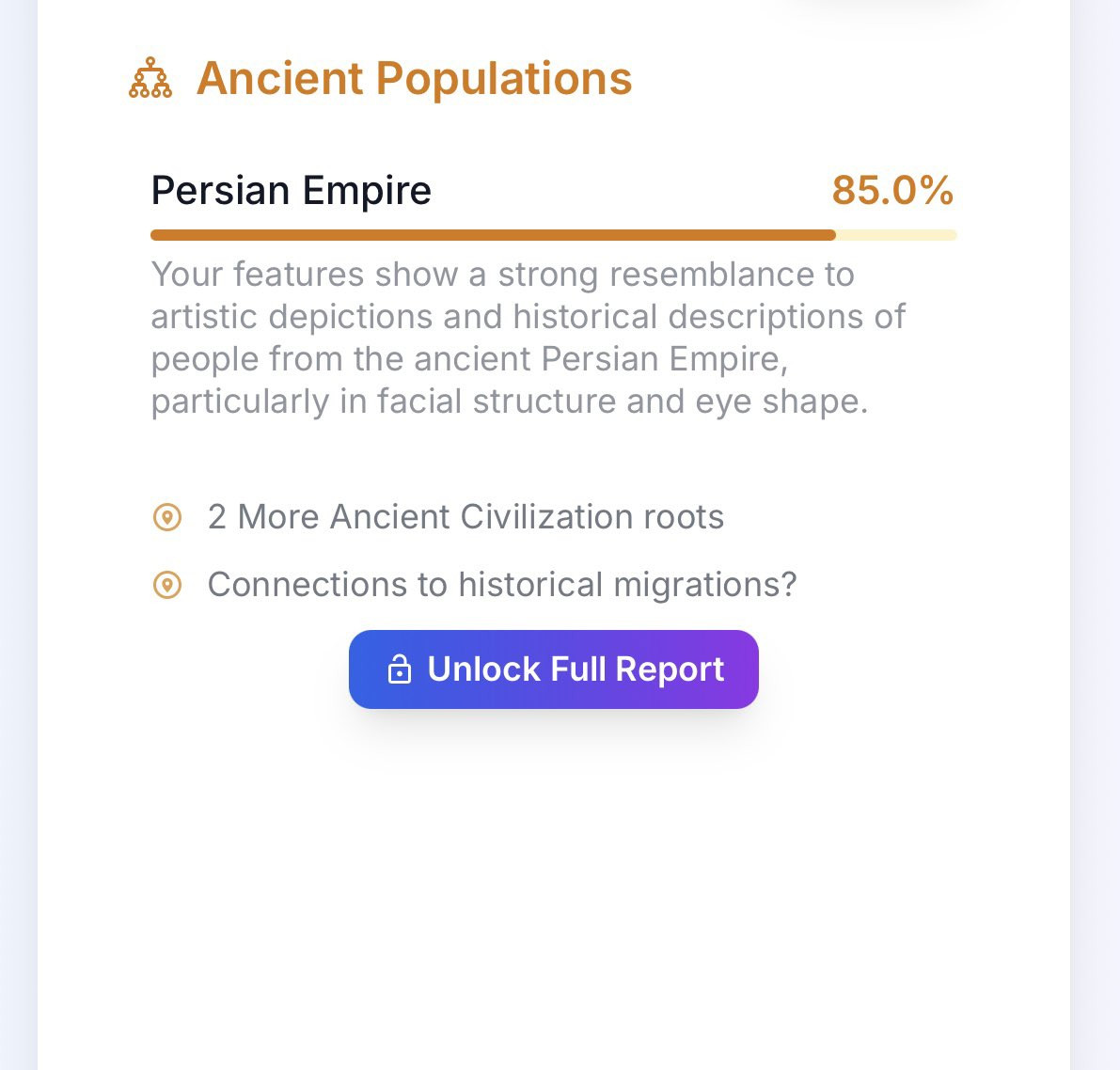This screenshot has height=1070, width=1120.
Task: Click the lock icon on the Unlock button
Action: pyautogui.click(x=400, y=669)
